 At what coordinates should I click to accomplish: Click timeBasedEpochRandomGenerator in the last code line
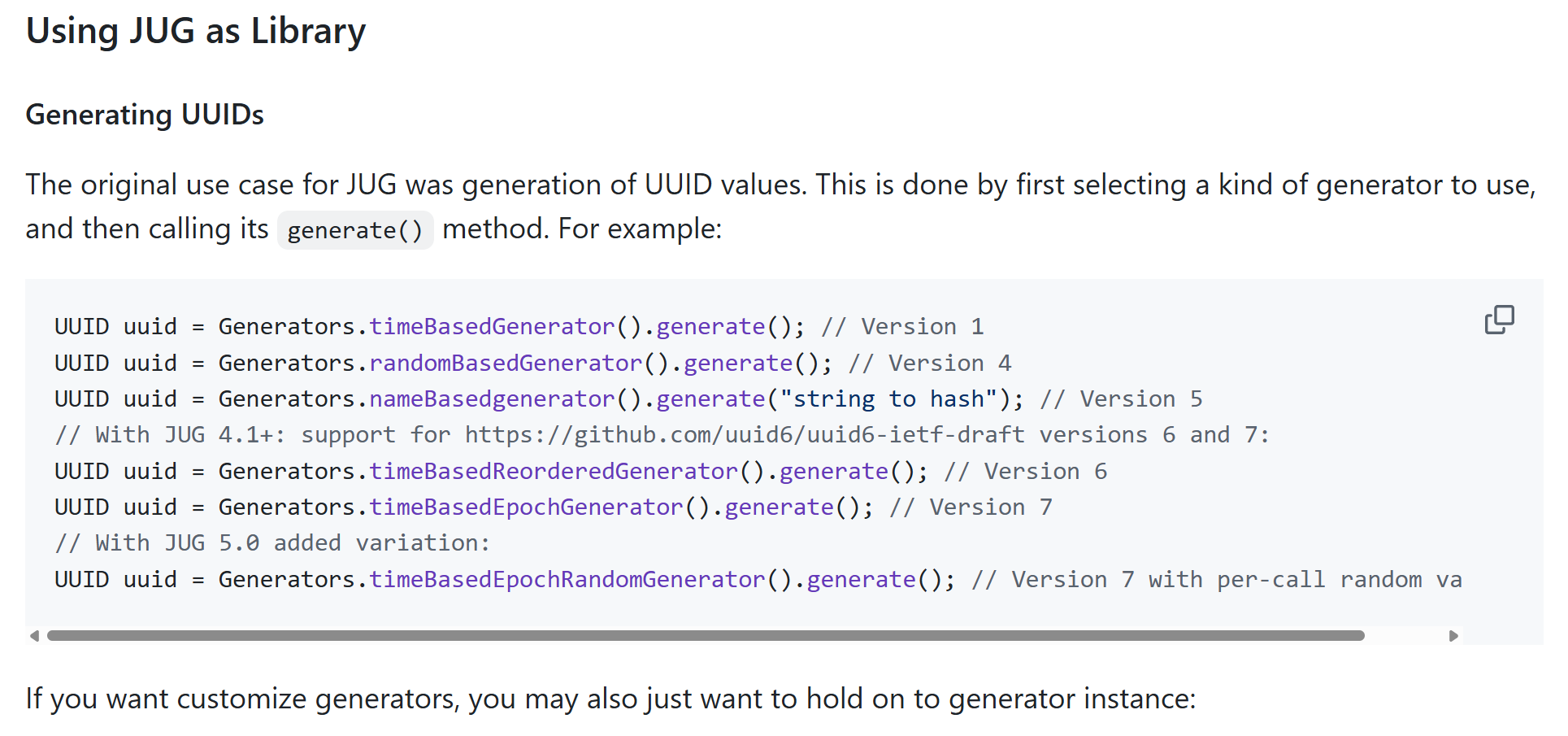[567, 580]
